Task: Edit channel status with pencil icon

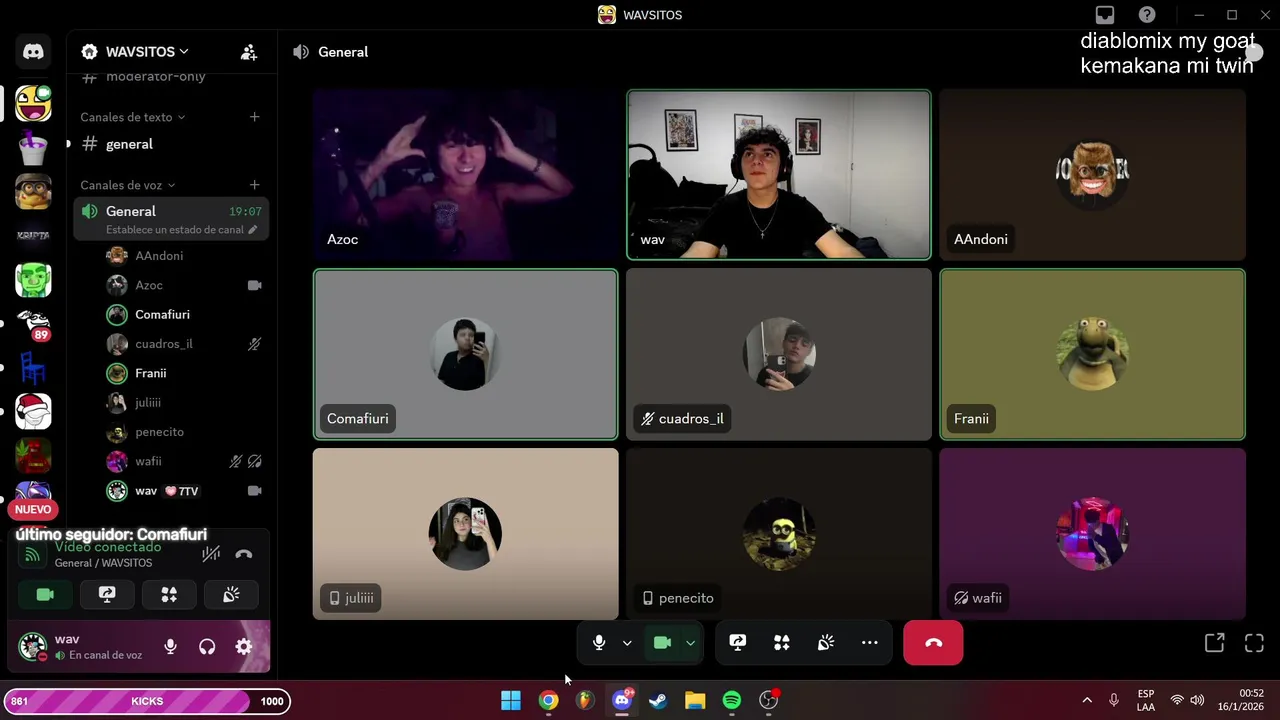Action: [x=252, y=230]
